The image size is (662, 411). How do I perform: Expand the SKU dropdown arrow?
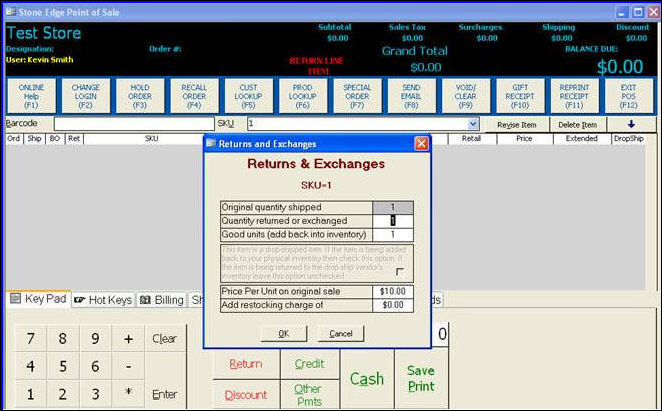pos(473,124)
